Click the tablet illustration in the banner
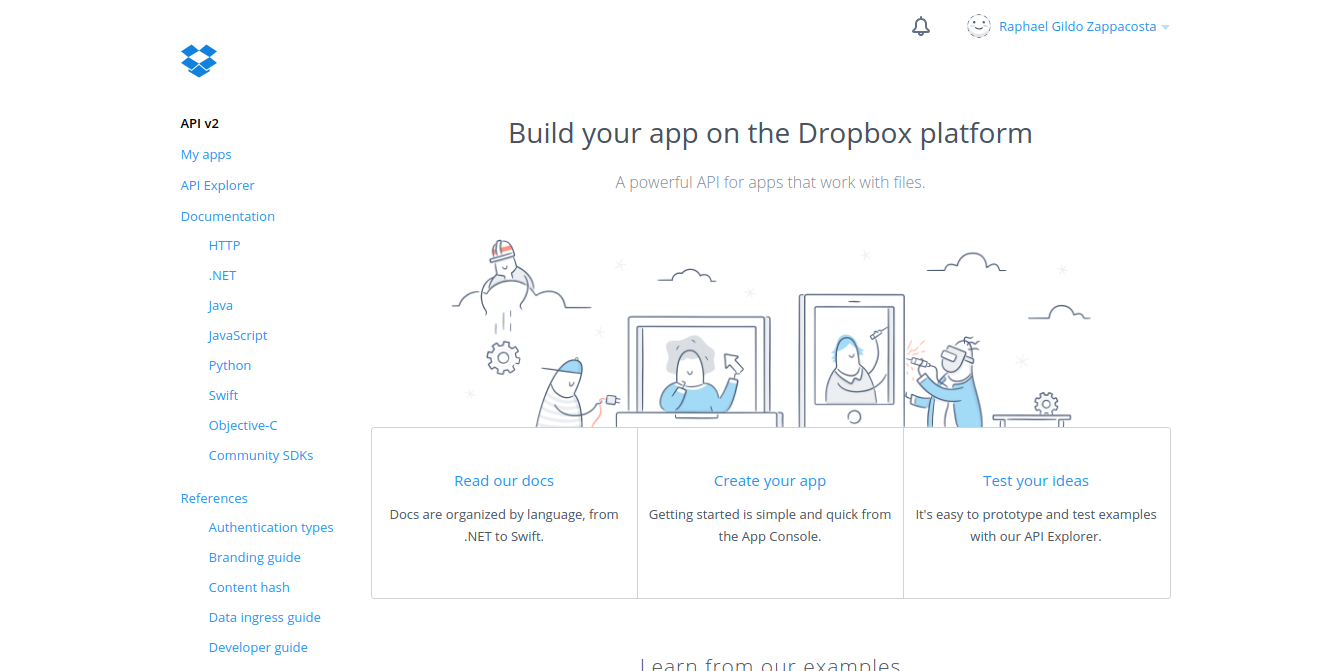Image resolution: width=1334 pixels, height=671 pixels. 852,362
